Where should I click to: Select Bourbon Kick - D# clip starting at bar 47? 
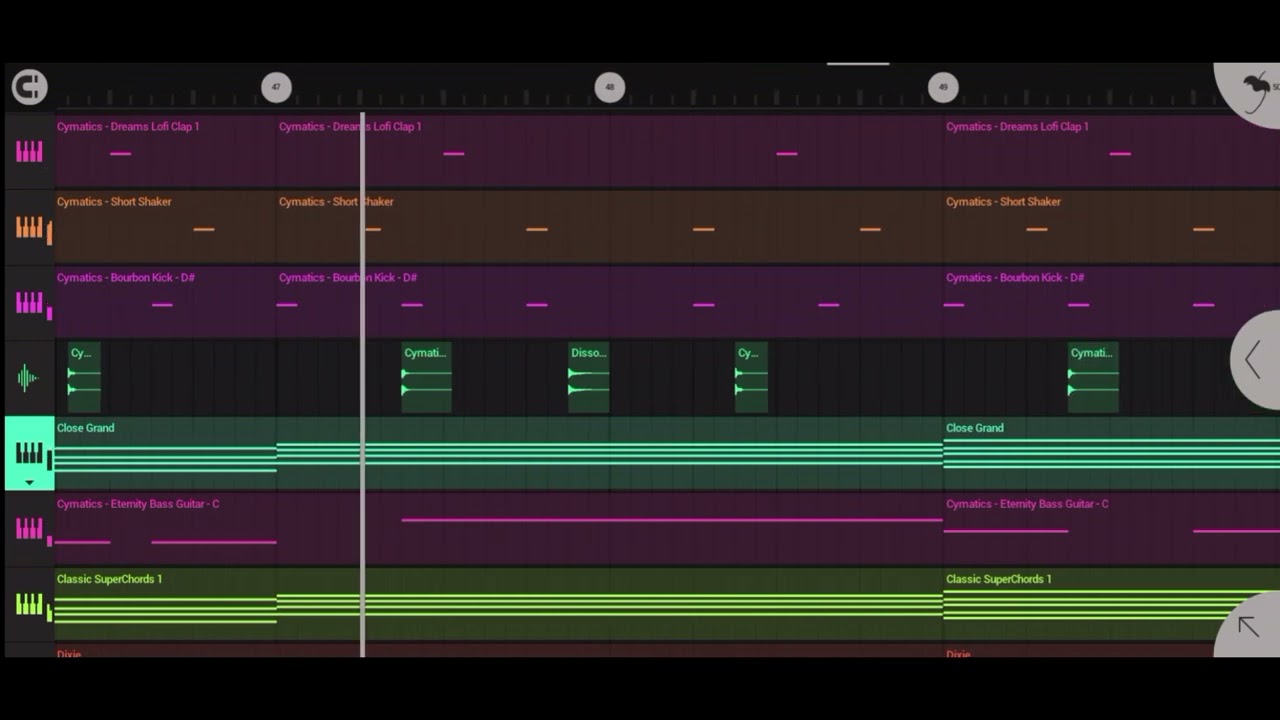pyautogui.click(x=609, y=302)
